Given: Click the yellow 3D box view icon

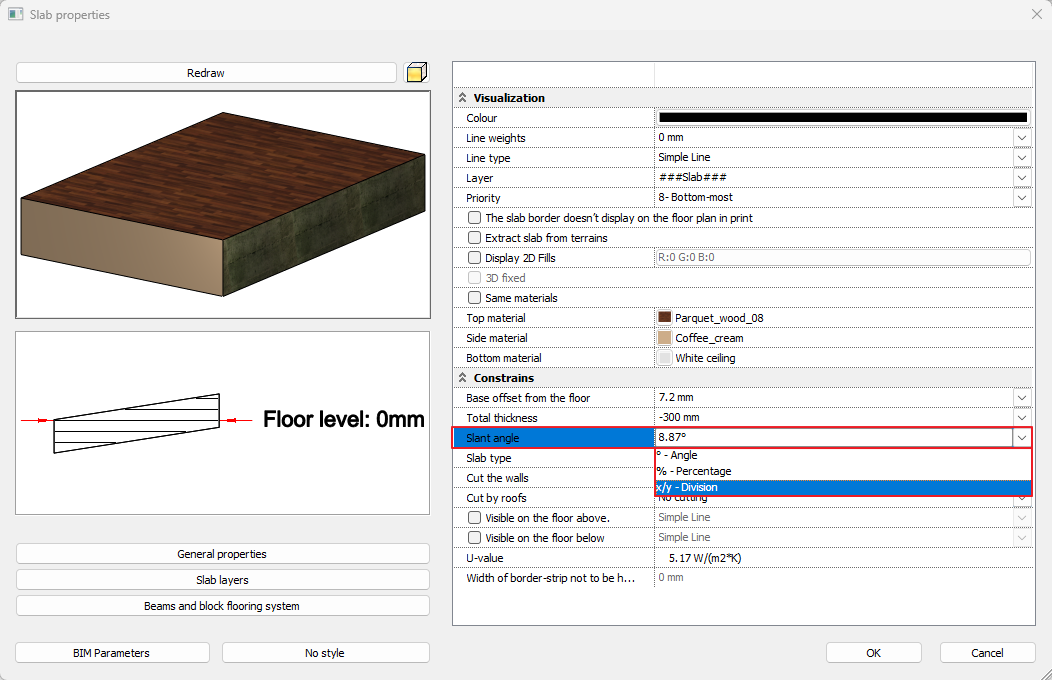Looking at the screenshot, I should (x=417, y=72).
